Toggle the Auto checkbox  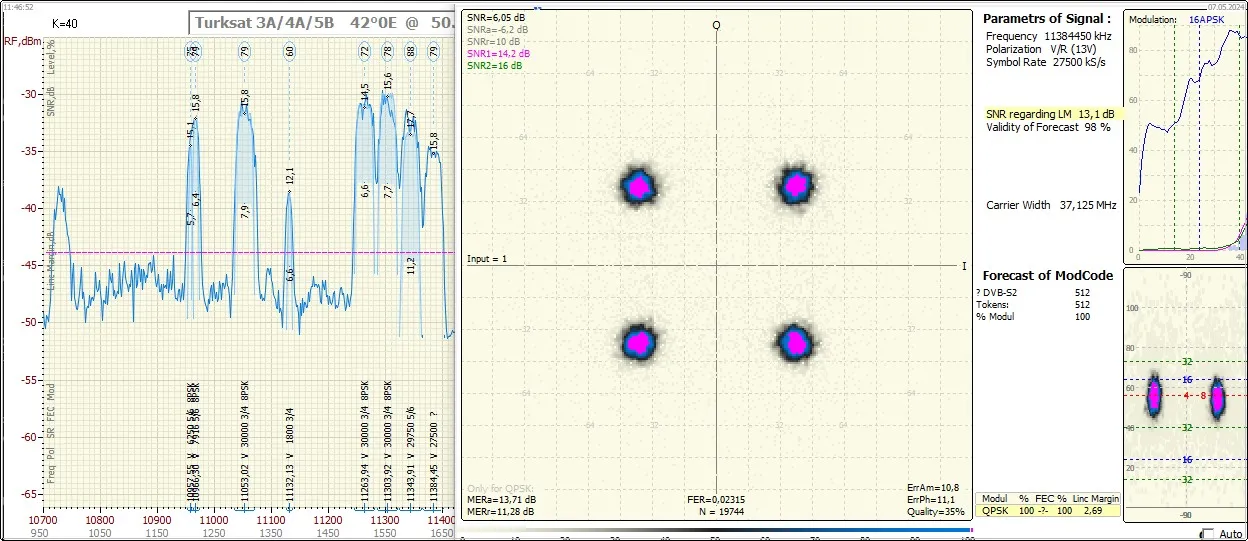[1208, 534]
